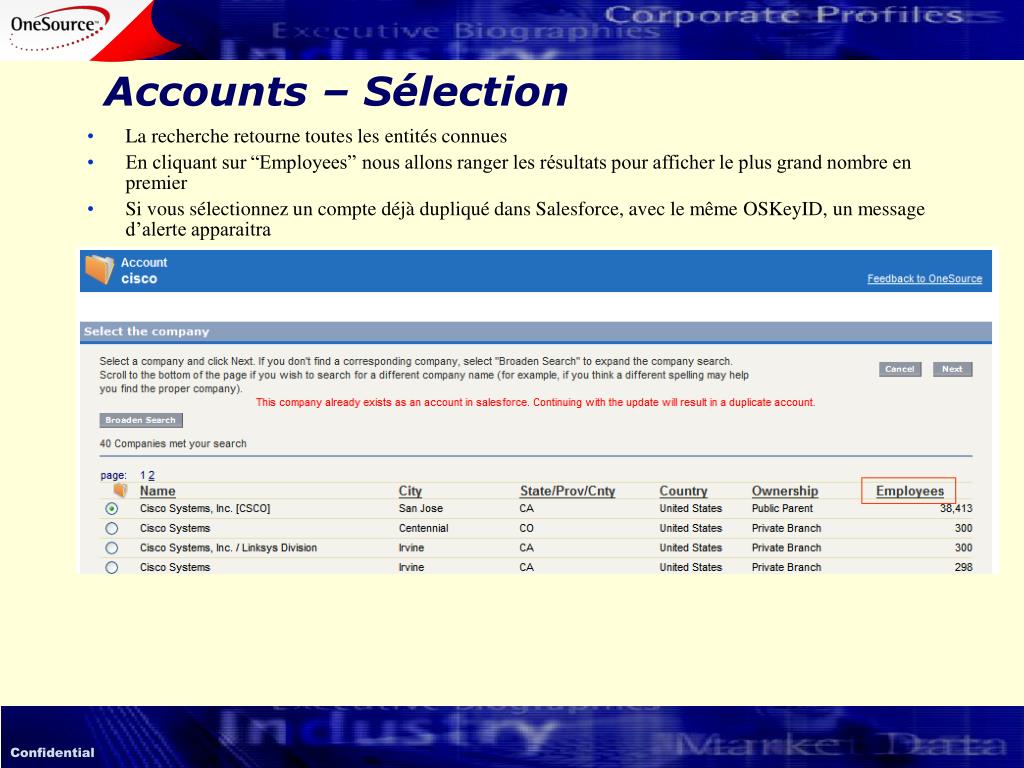The width and height of the screenshot is (1024, 768).
Task: Click the Cisco Systems, Inc. [CSCO] name
Action: [x=205, y=508]
